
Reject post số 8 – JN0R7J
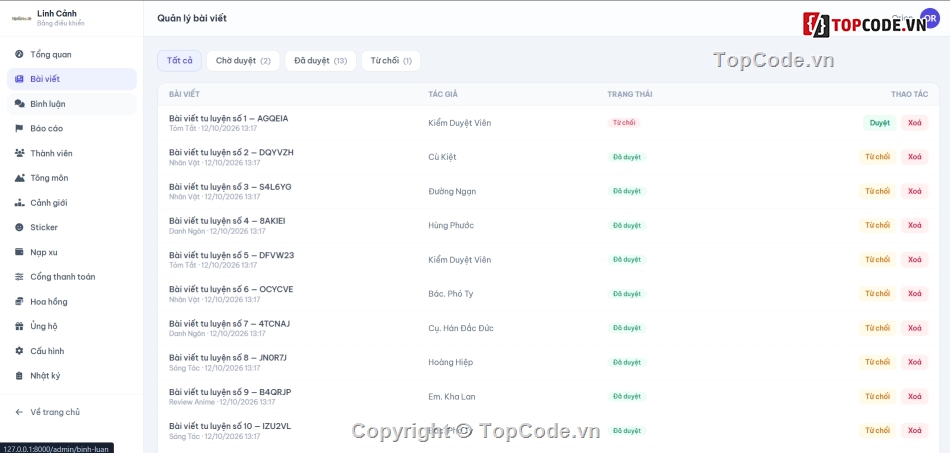coord(877,362)
